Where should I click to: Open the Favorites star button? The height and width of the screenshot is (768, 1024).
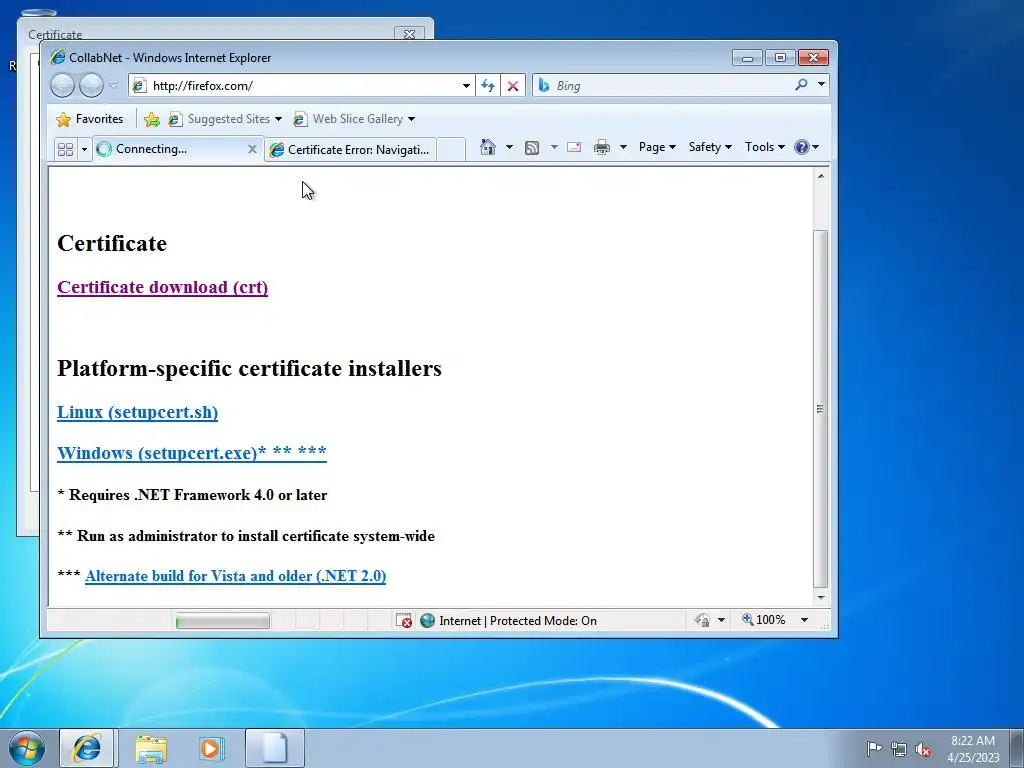click(89, 119)
